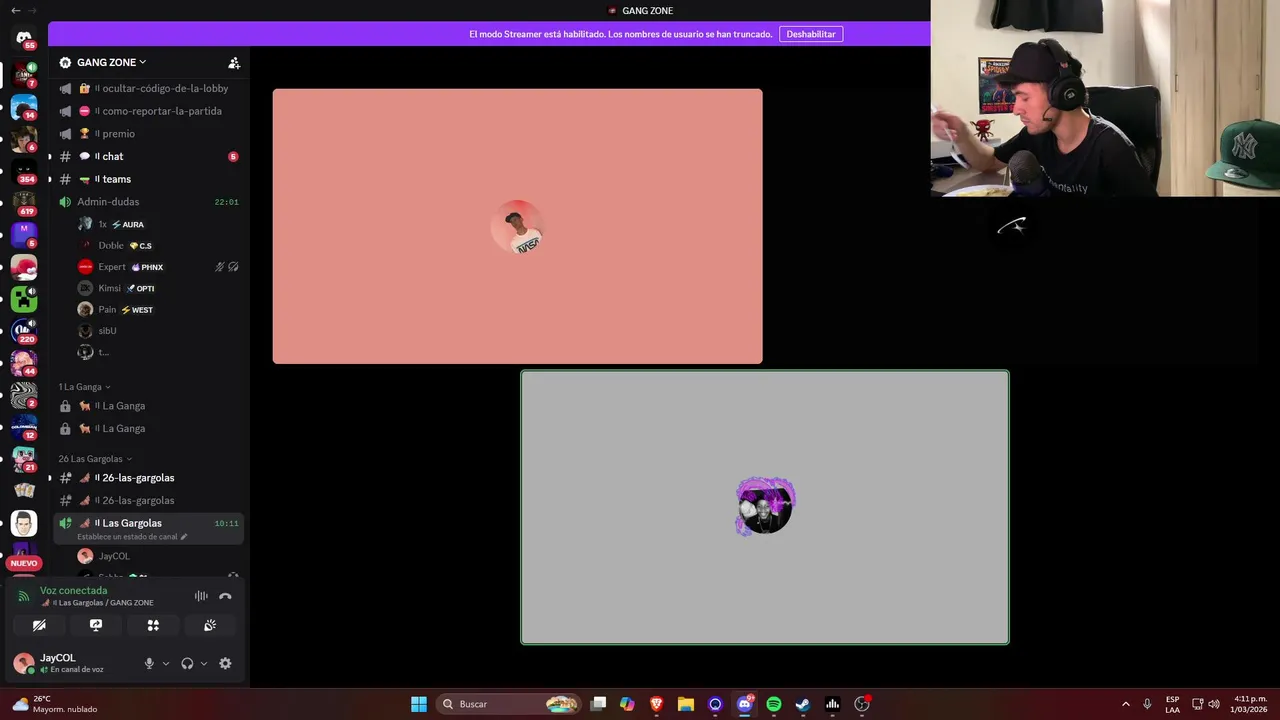Start an activity with shapes icon
1280x720 pixels.
point(153,625)
